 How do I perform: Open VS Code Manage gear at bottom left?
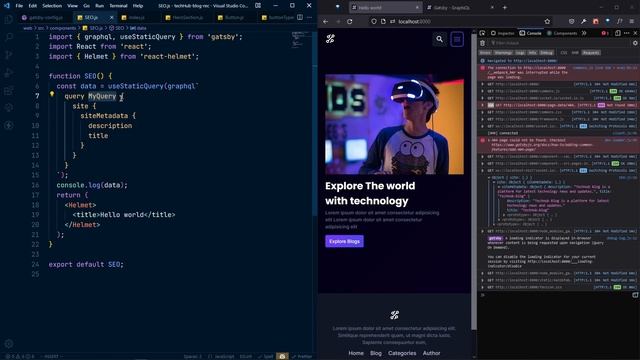click(x=9, y=344)
